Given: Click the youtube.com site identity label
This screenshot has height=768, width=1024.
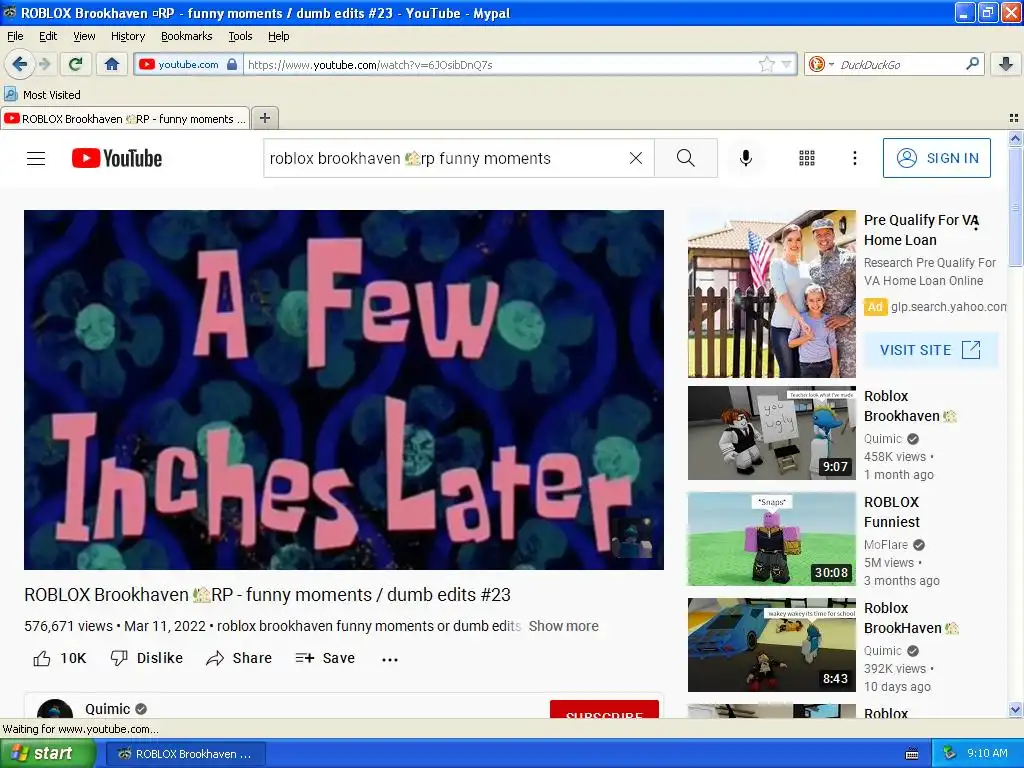Looking at the screenshot, I should 188,64.
